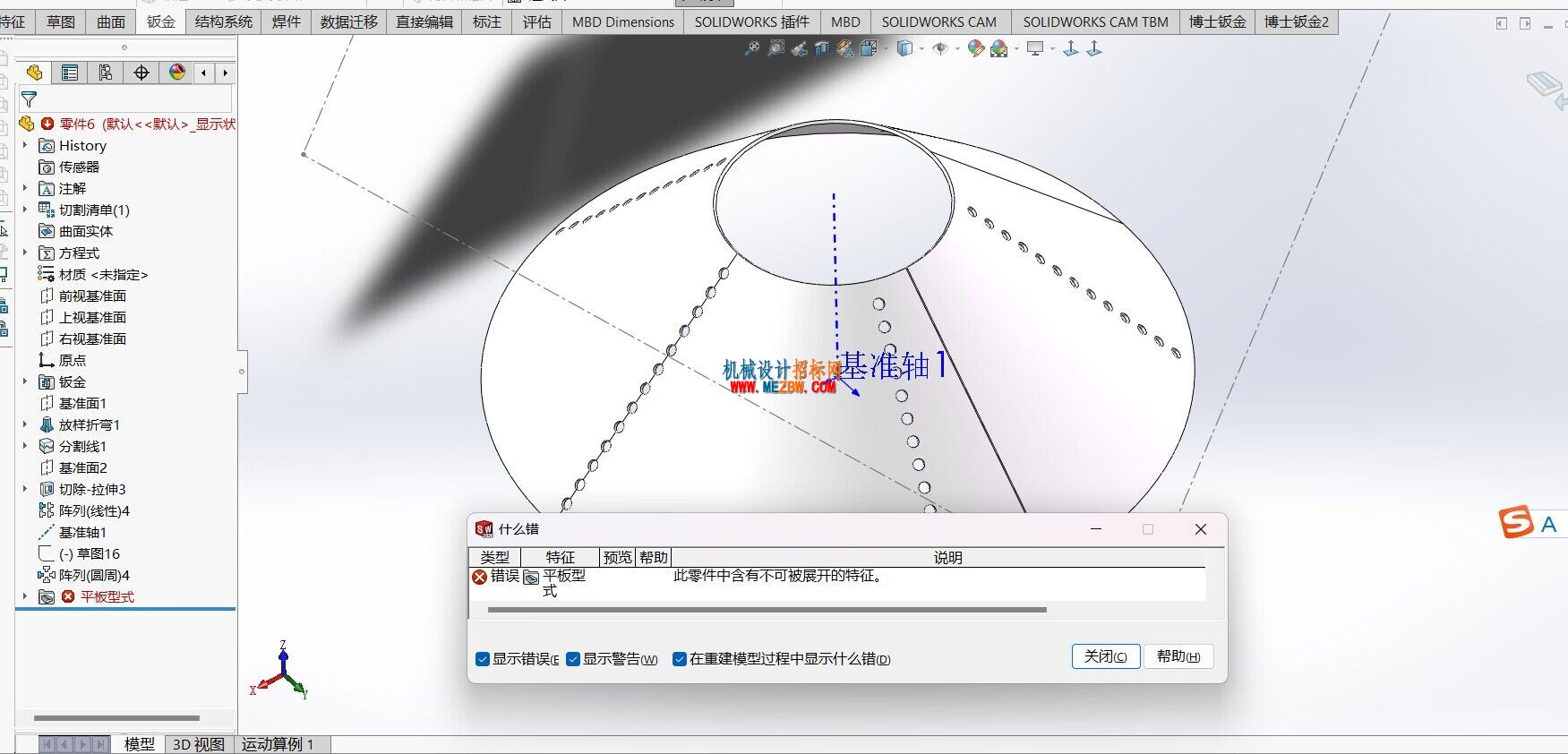Open the View Orientation dropdown arrow
Viewport: 1568px width, 754px height.
(886, 49)
